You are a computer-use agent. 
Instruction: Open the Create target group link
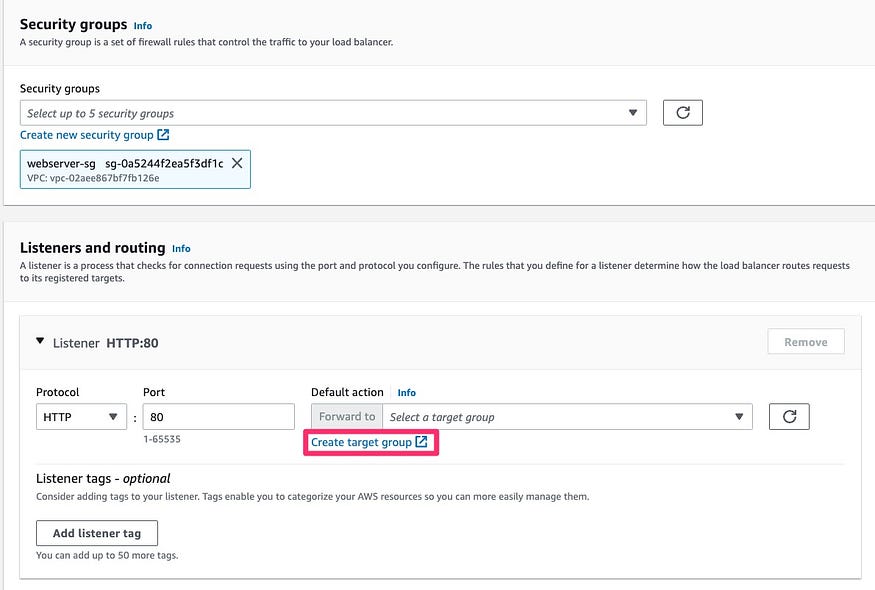tap(369, 442)
